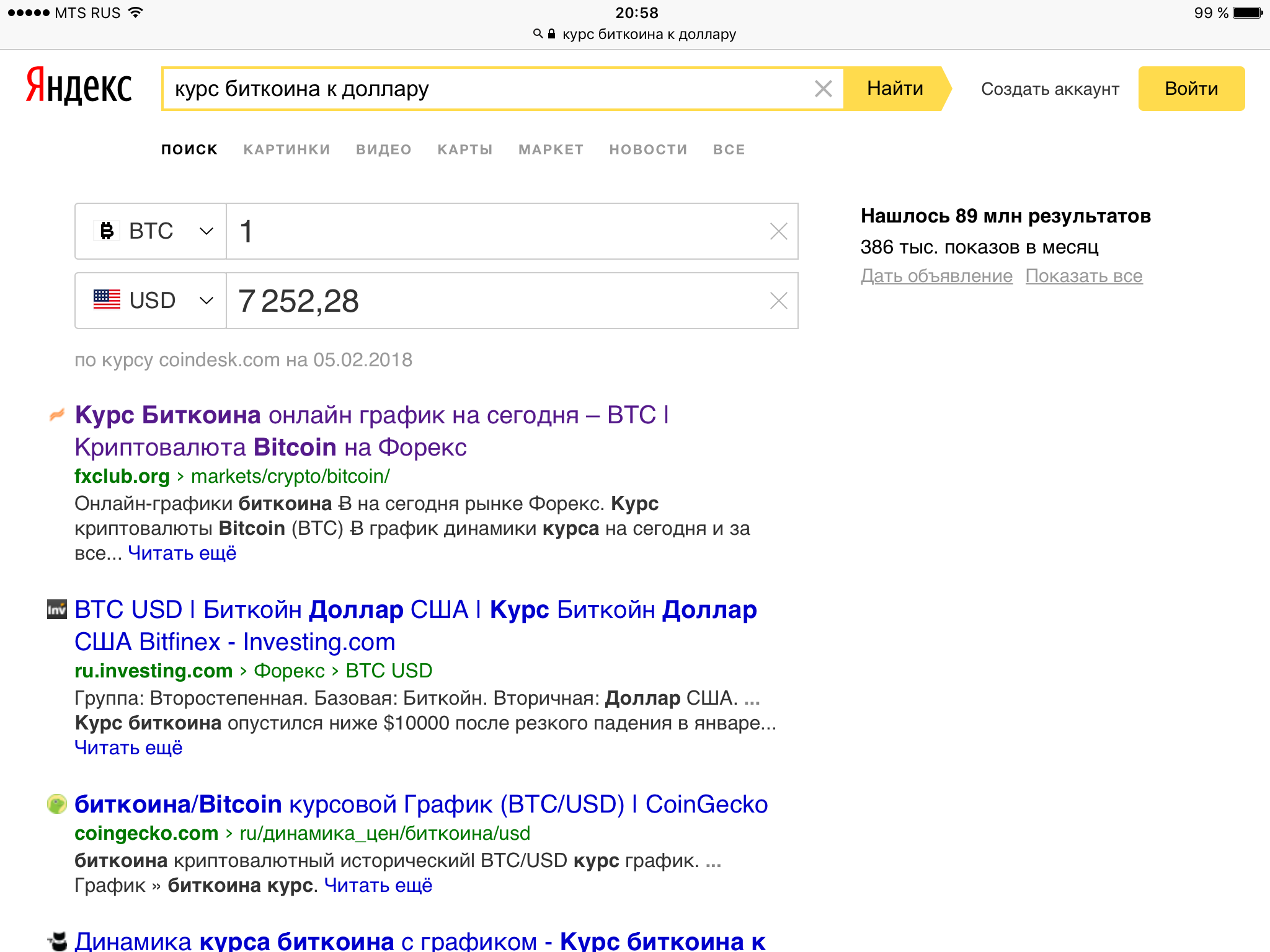Image resolution: width=1270 pixels, height=952 pixels.
Task: Click the coingecko.com domain link
Action: tap(146, 833)
